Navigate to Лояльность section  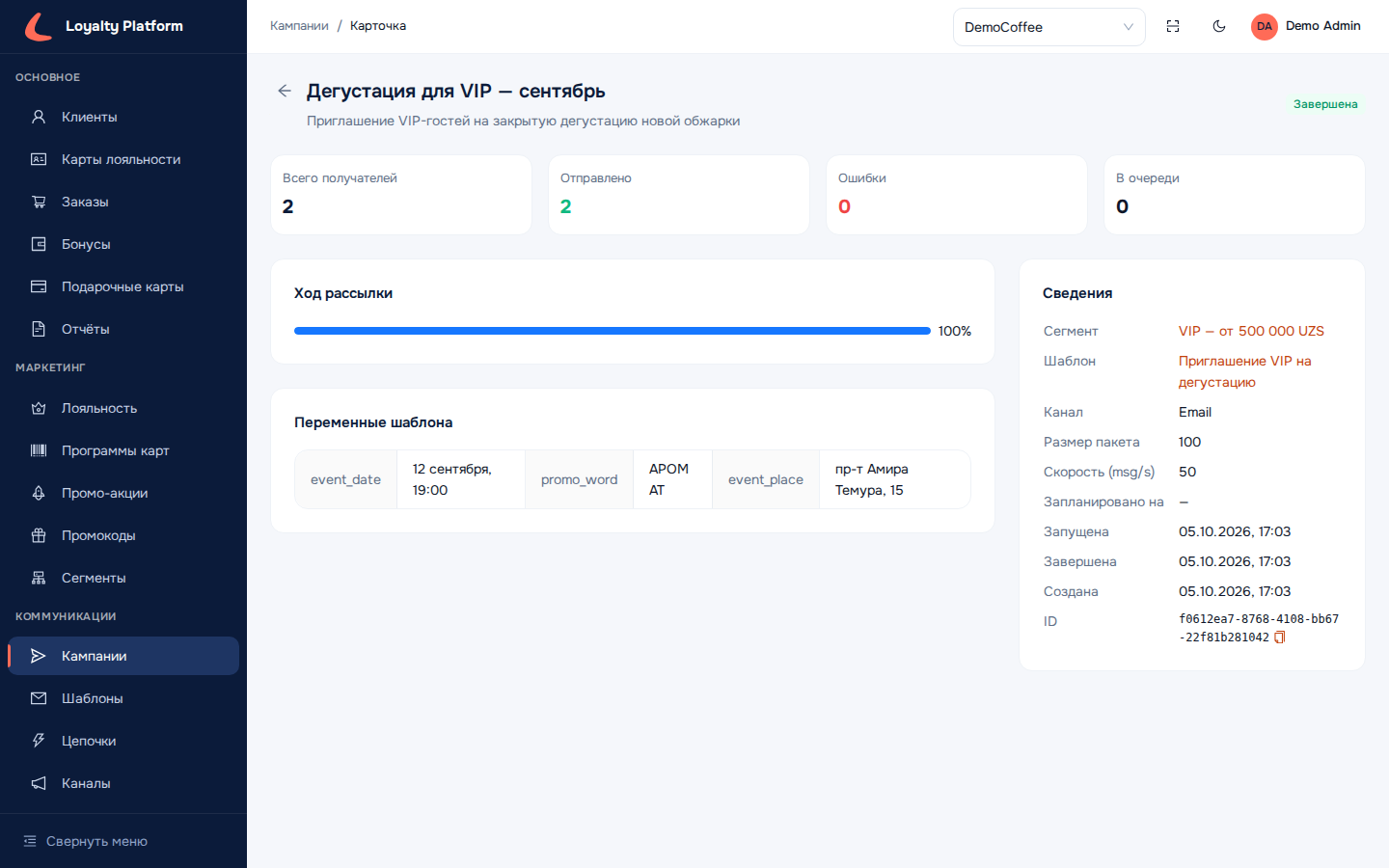[x=123, y=408]
